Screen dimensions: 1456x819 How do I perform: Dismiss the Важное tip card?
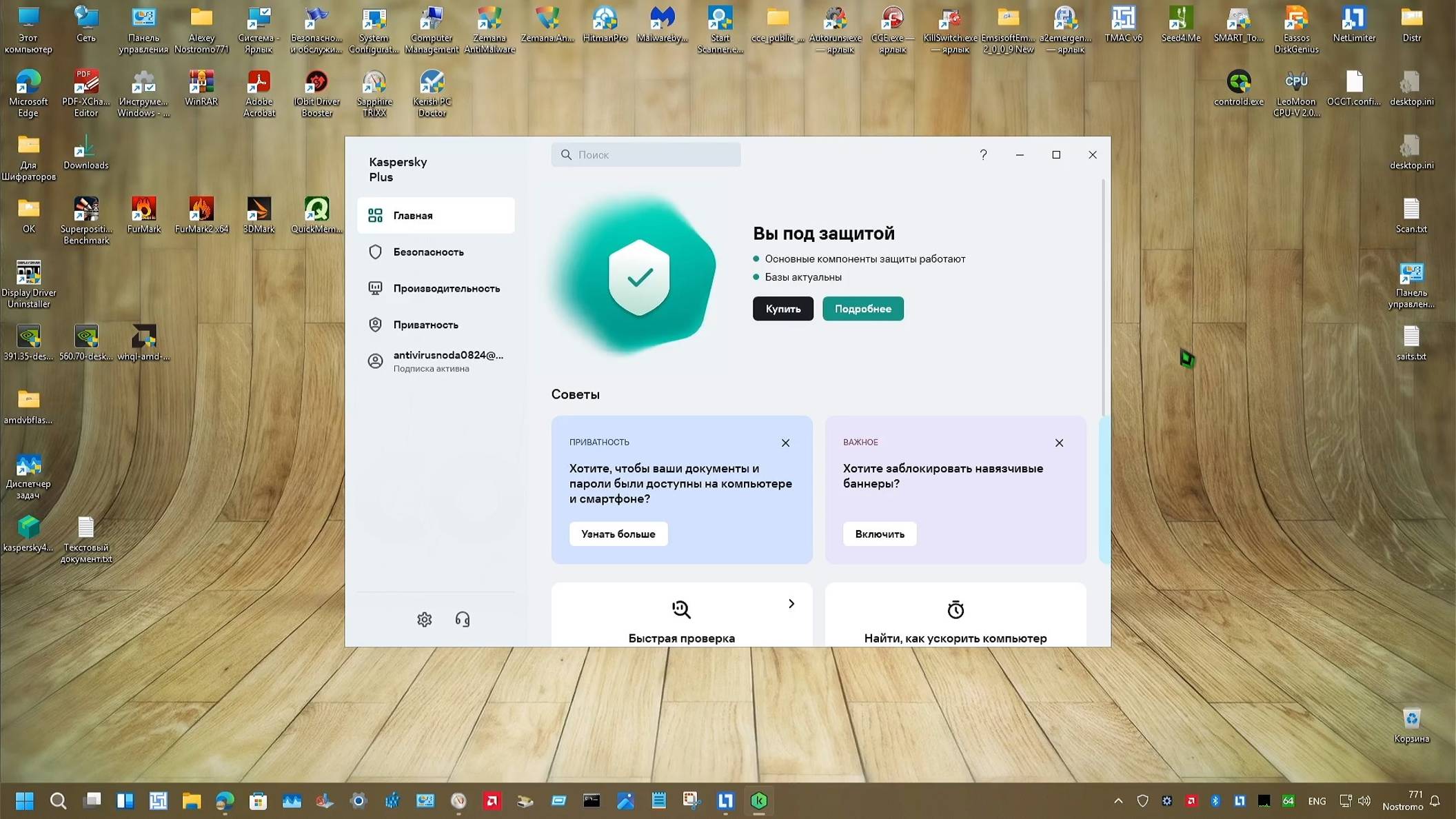(1059, 443)
